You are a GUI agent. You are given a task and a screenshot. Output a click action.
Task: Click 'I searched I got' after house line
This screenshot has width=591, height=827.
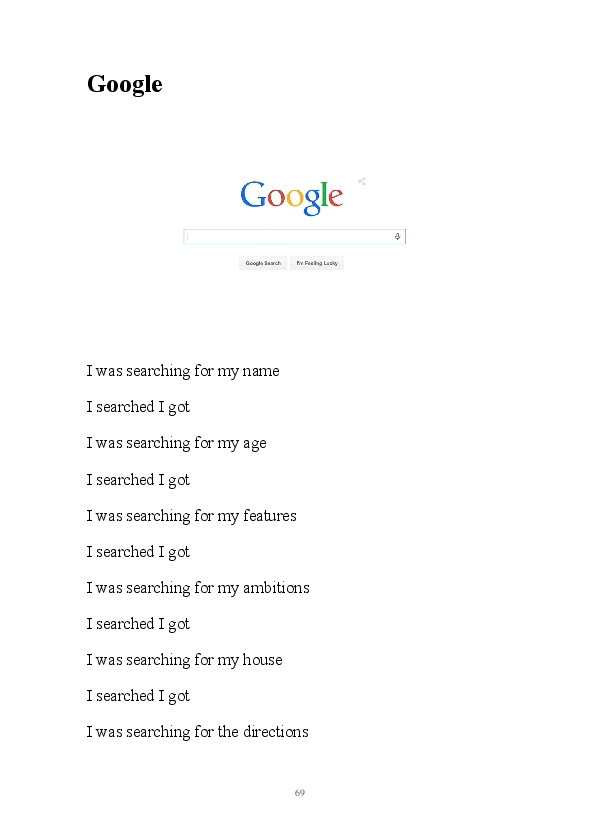138,696
